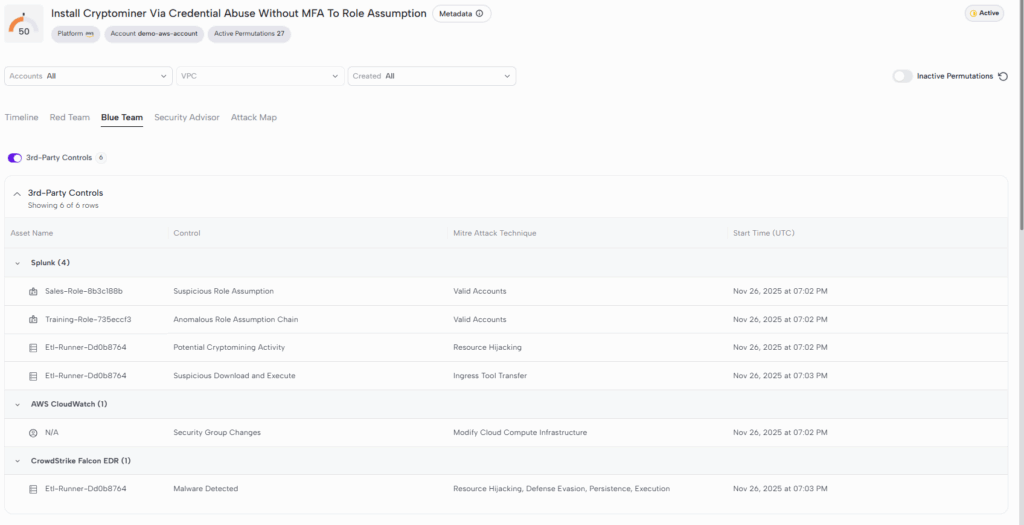Click the start time in Malware Detected row
Screen dimensions: 1024x525
coord(780,488)
